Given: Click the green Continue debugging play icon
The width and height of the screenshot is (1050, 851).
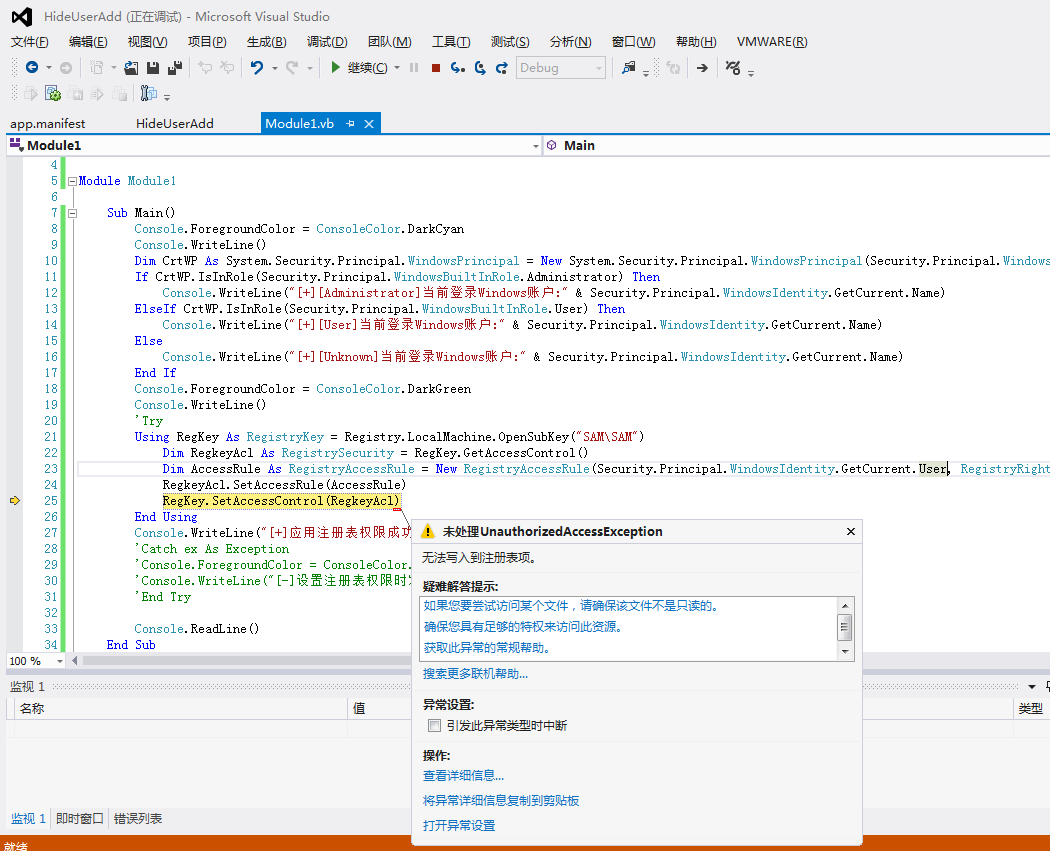Looking at the screenshot, I should click(336, 68).
